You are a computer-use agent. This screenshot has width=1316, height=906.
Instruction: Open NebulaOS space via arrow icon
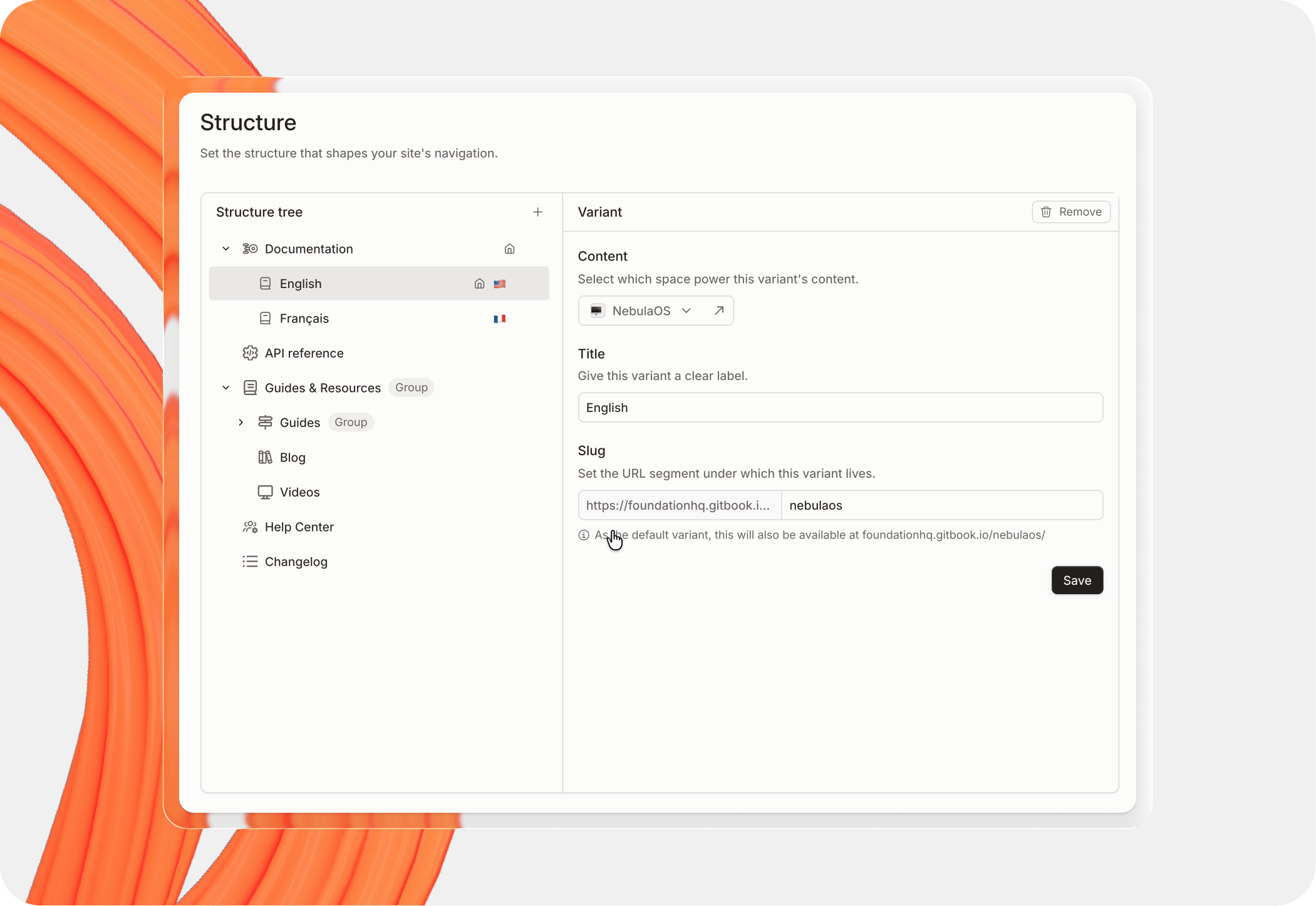click(719, 311)
